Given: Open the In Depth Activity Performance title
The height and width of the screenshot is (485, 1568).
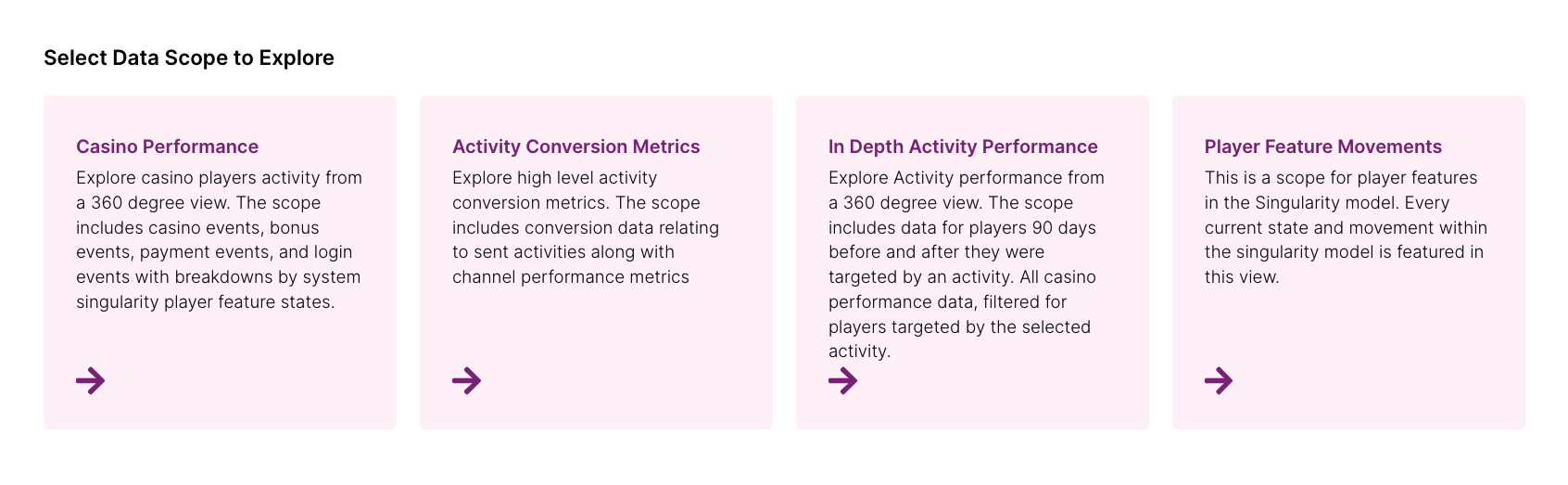Looking at the screenshot, I should 963,147.
